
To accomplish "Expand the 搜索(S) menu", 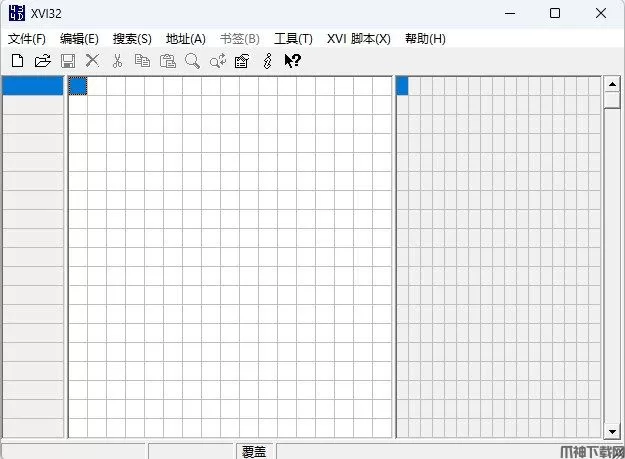I will (x=132, y=38).
